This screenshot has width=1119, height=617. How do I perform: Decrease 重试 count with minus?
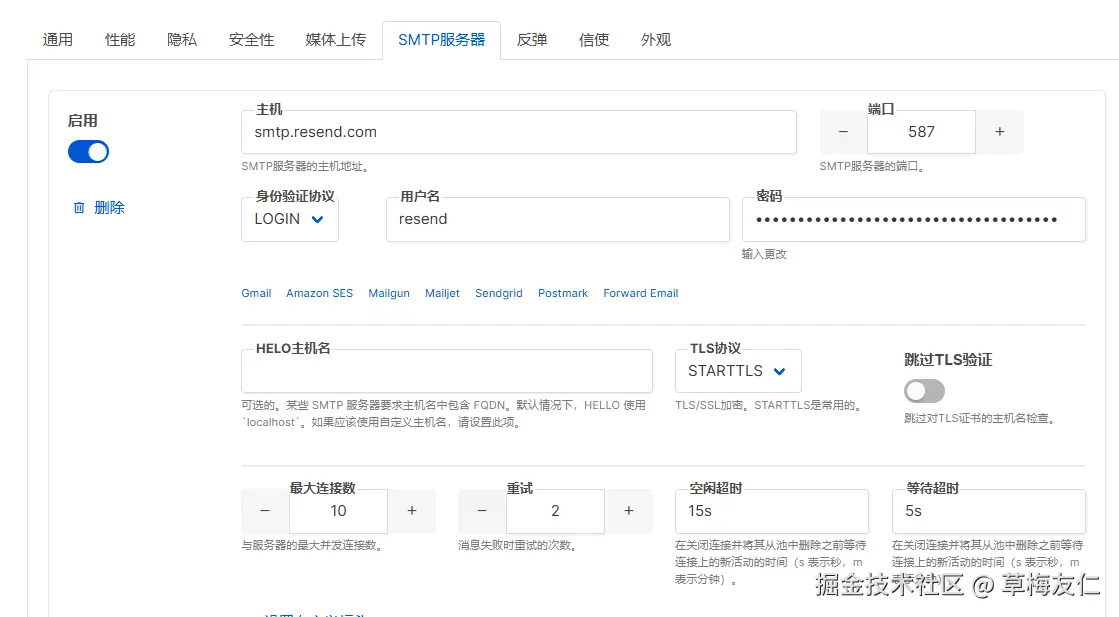[x=482, y=511]
